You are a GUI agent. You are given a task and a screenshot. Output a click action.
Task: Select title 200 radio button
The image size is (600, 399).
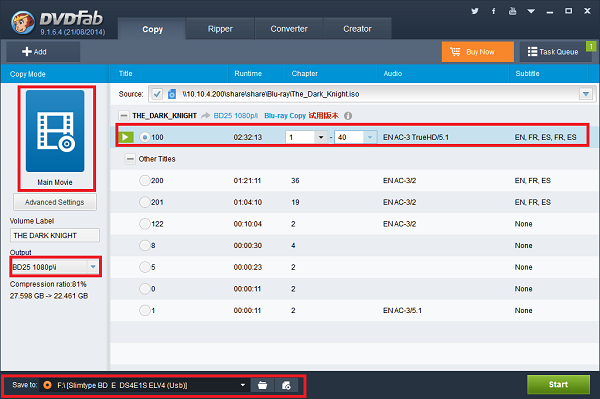coord(145,180)
